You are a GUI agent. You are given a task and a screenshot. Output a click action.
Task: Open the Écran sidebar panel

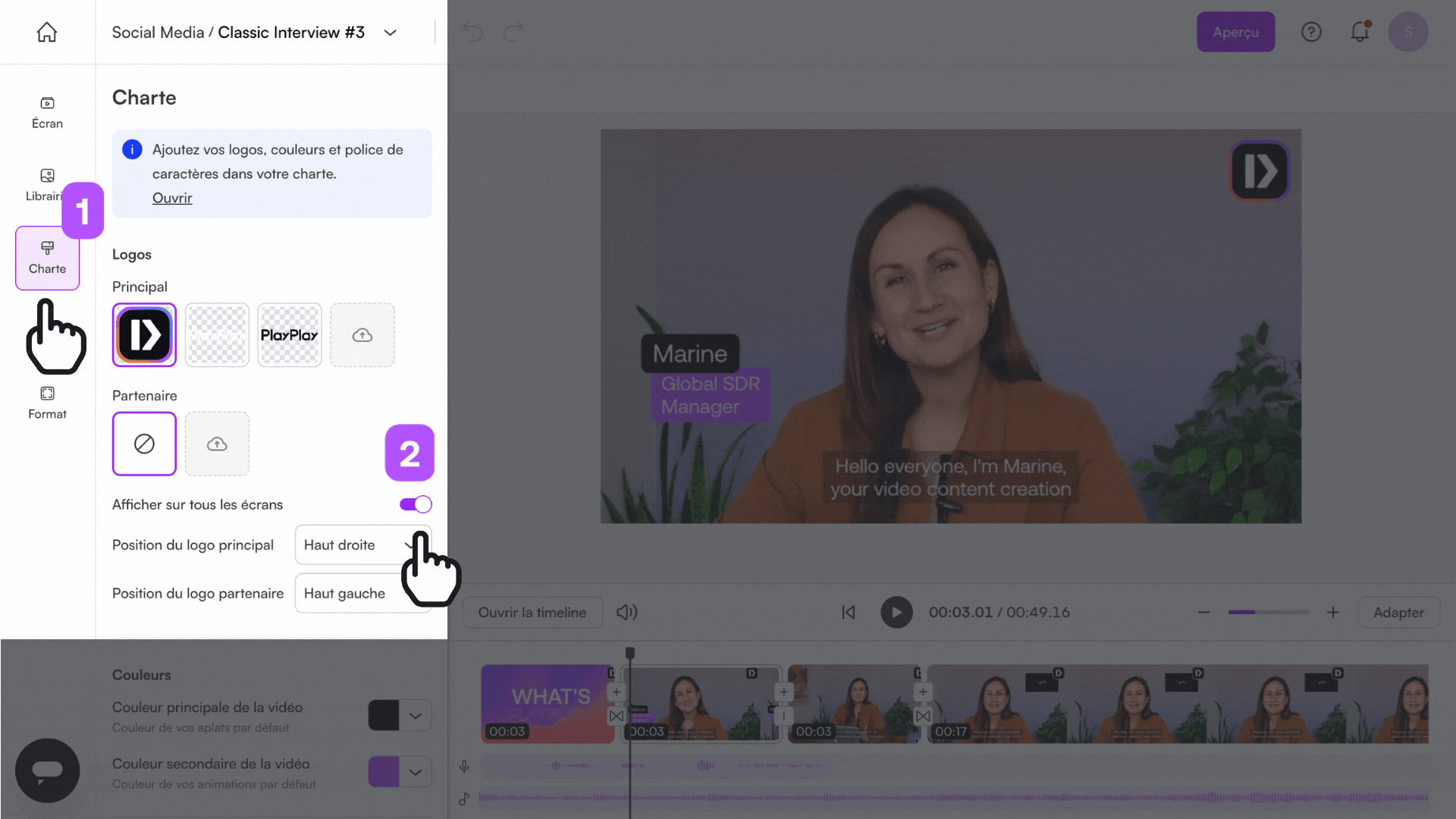click(47, 112)
